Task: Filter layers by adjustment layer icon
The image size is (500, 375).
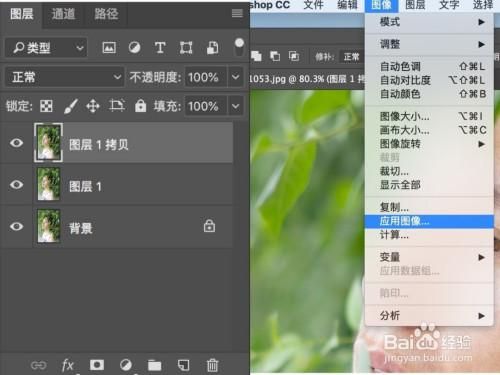Action: click(134, 48)
